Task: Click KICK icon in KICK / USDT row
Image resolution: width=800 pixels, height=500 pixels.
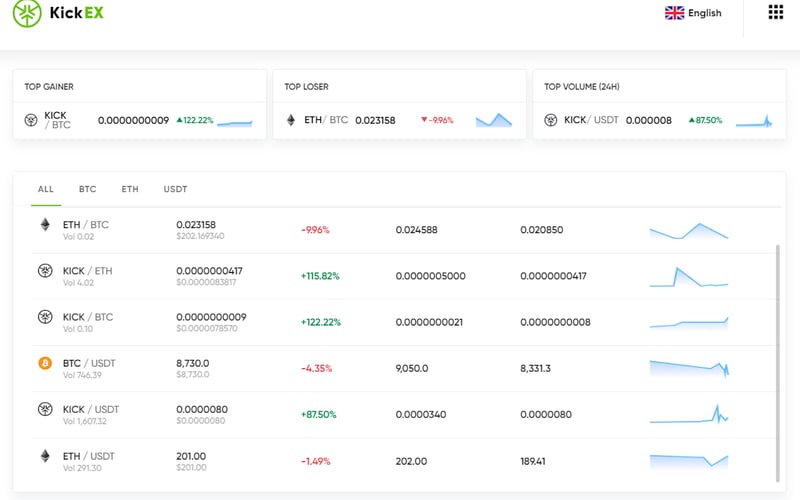Action: pyautogui.click(x=45, y=409)
